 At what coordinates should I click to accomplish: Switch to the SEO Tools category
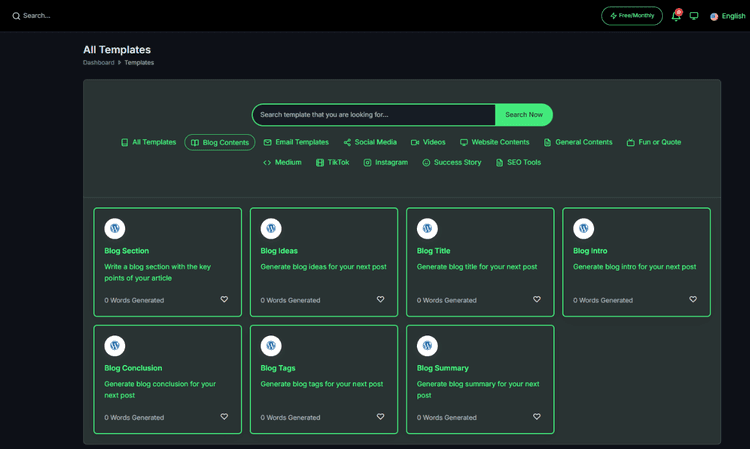pyautogui.click(x=518, y=163)
